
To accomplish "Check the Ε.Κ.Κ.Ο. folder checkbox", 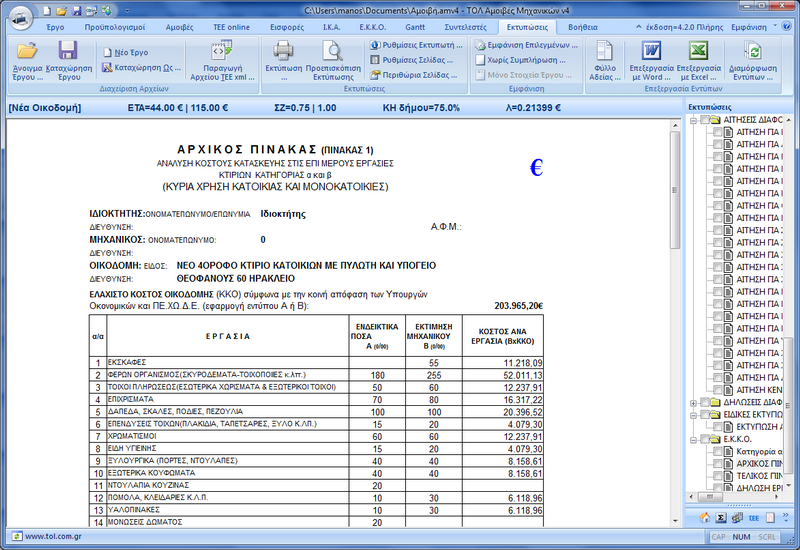I will tap(704, 439).
